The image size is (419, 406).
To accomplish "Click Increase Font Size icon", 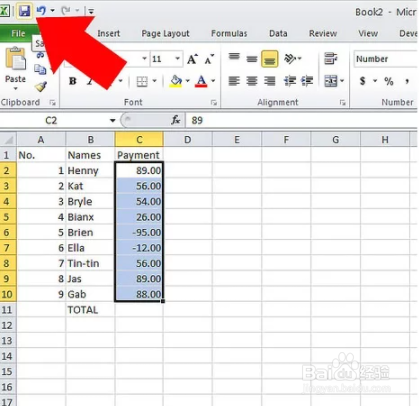I will 192,59.
